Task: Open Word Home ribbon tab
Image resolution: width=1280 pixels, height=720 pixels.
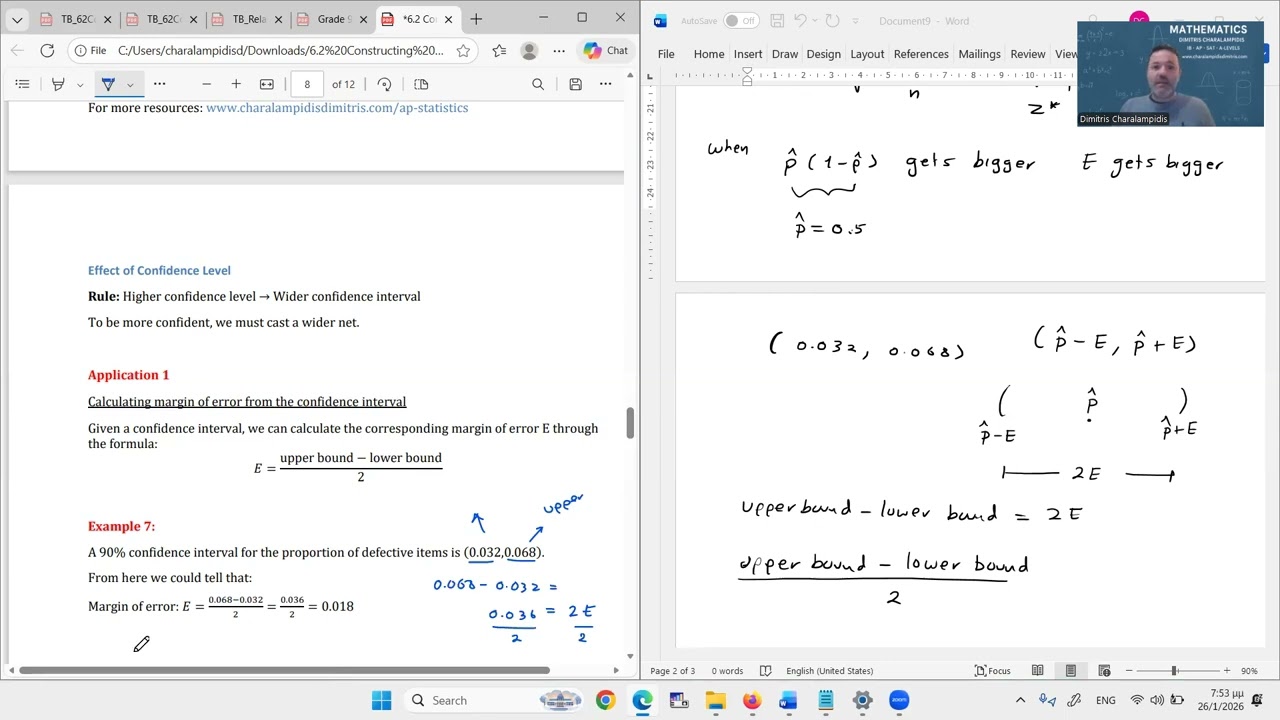Action: pyautogui.click(x=709, y=54)
